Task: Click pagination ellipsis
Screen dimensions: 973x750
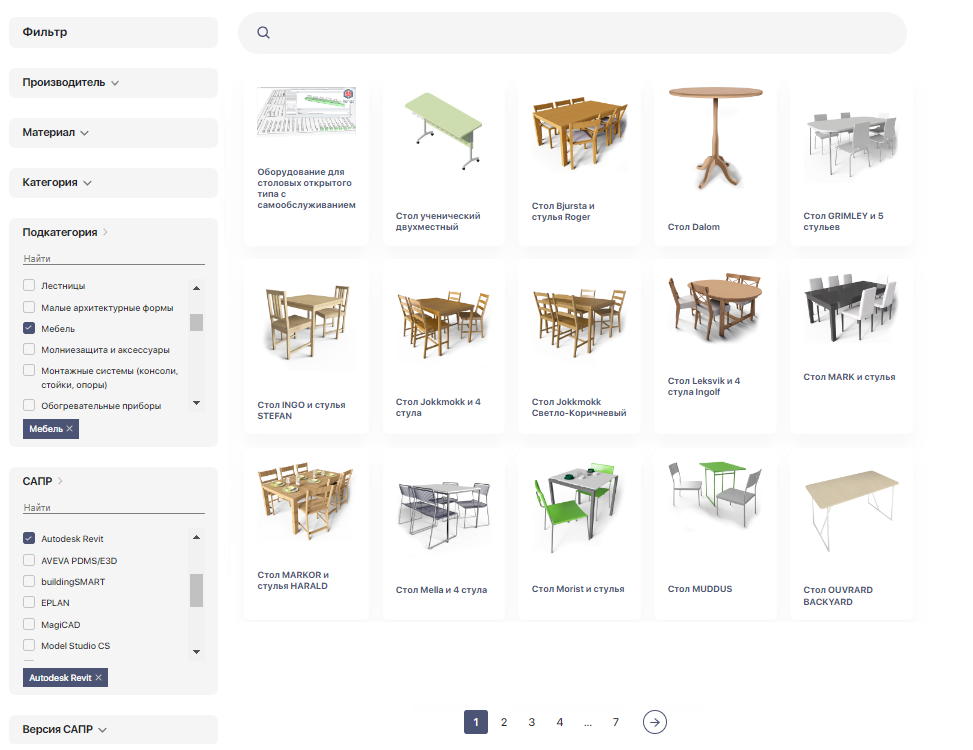Action: tap(588, 723)
